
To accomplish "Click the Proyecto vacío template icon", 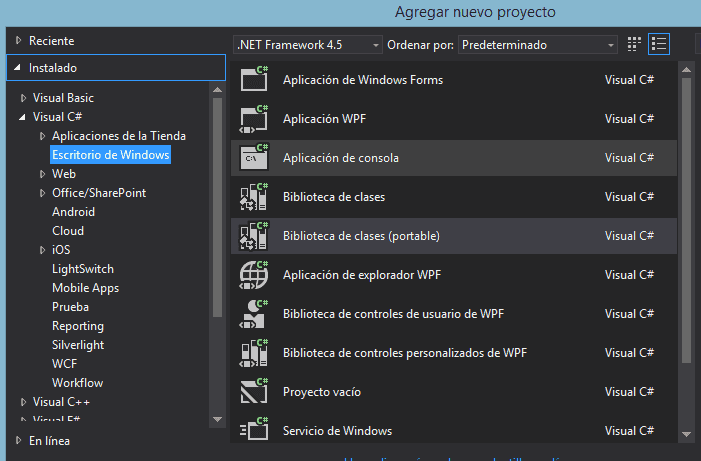I will (x=254, y=392).
